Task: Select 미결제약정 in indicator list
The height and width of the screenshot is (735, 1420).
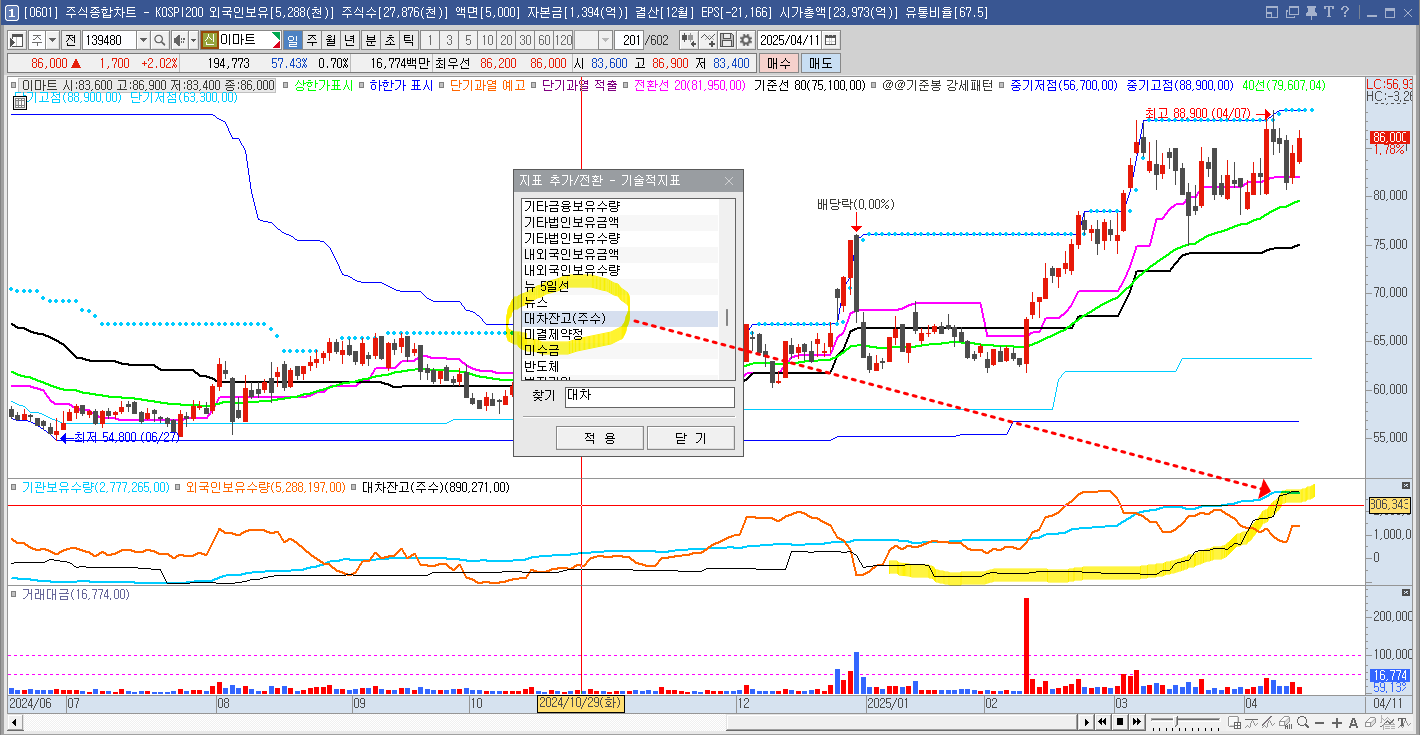Action: pyautogui.click(x=620, y=334)
